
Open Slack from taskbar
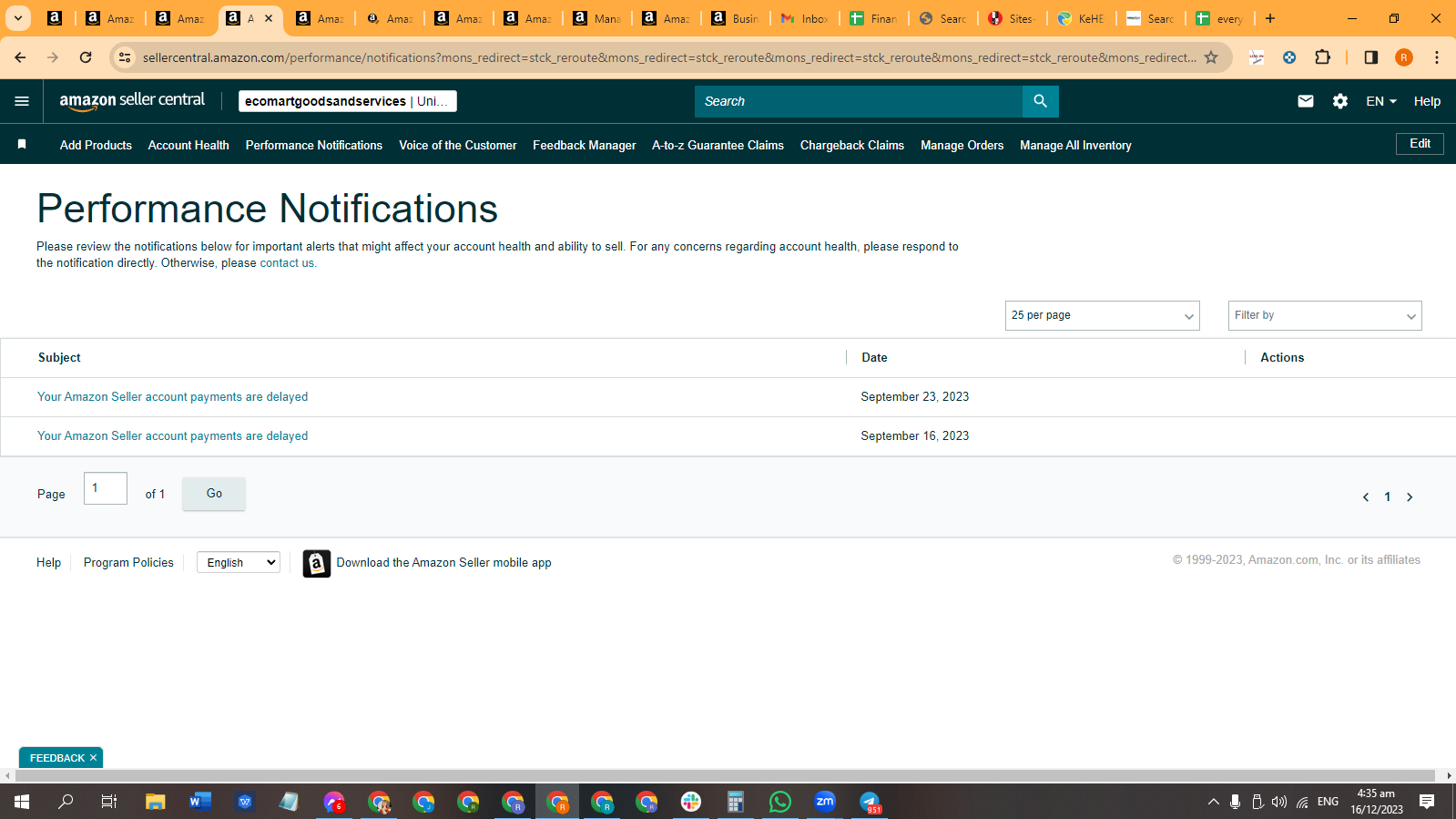click(691, 802)
